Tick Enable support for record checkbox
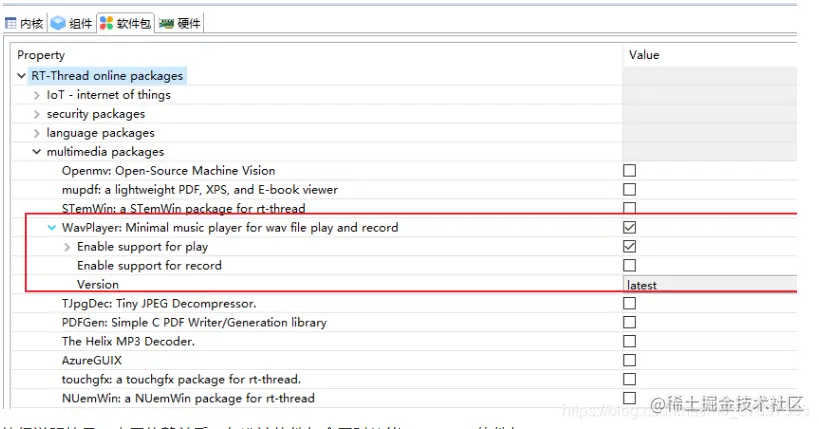 (629, 265)
